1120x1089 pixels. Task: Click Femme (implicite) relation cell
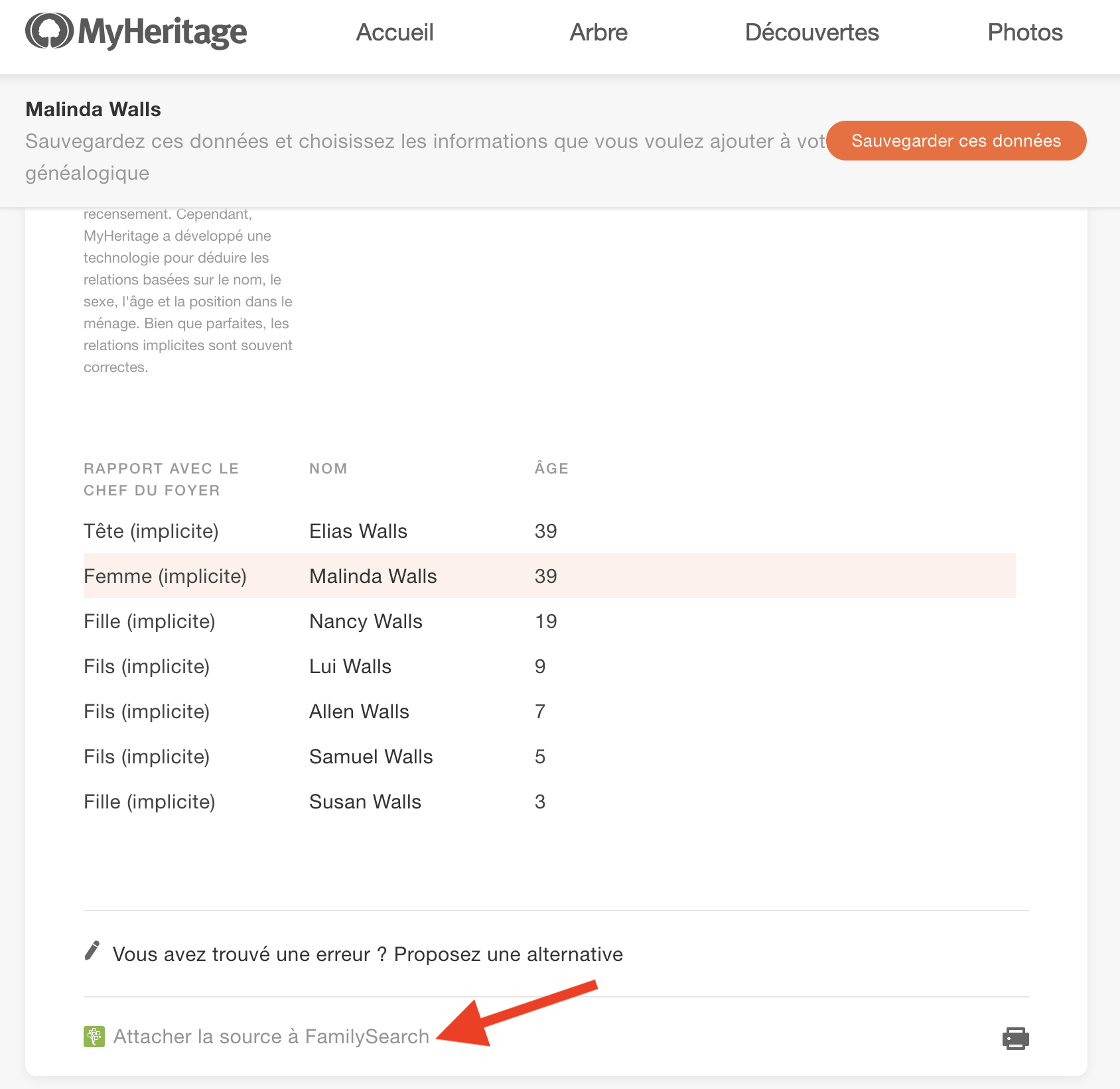(x=165, y=576)
